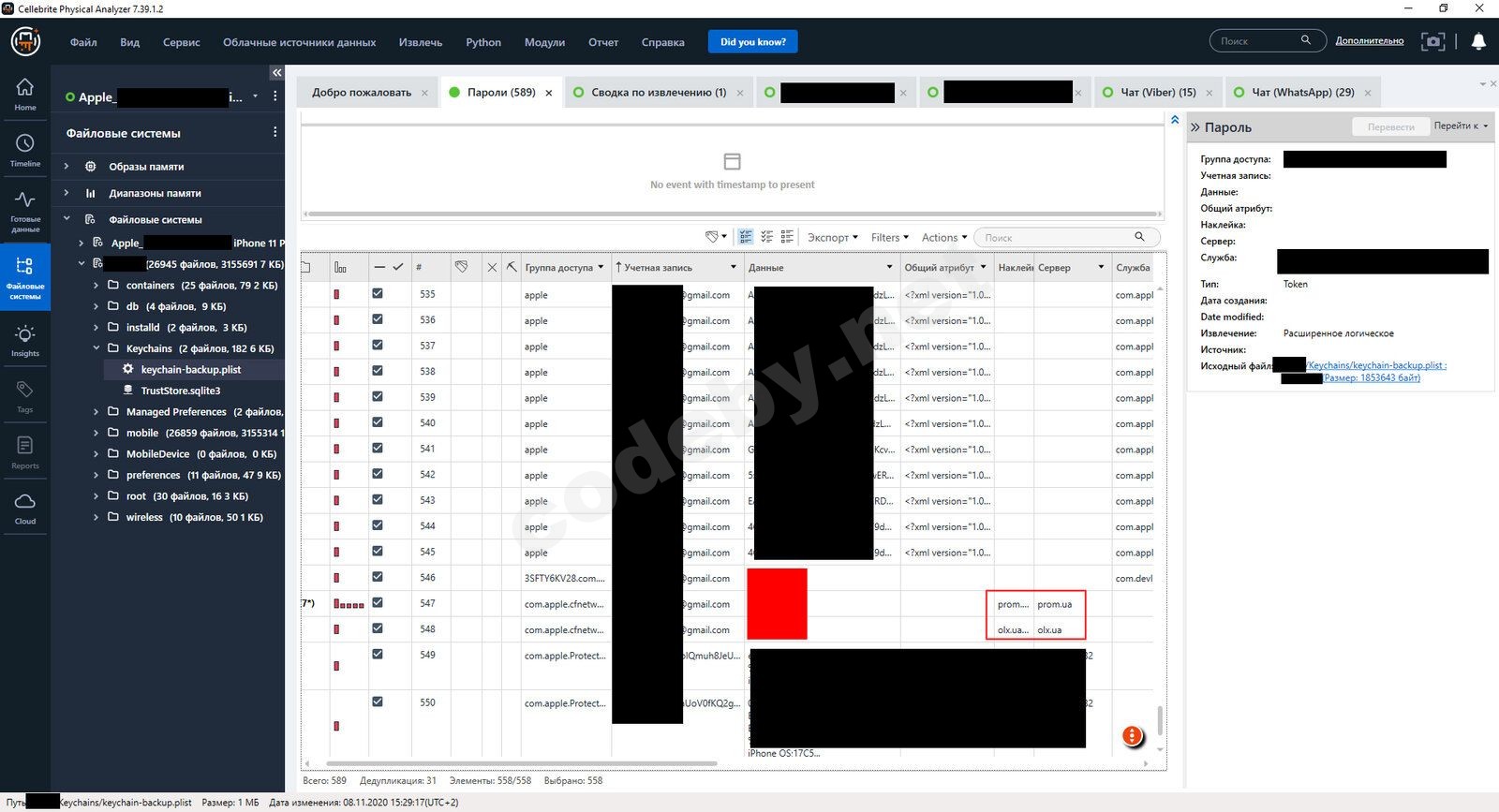Open the Insights section in sidebar

(25, 341)
